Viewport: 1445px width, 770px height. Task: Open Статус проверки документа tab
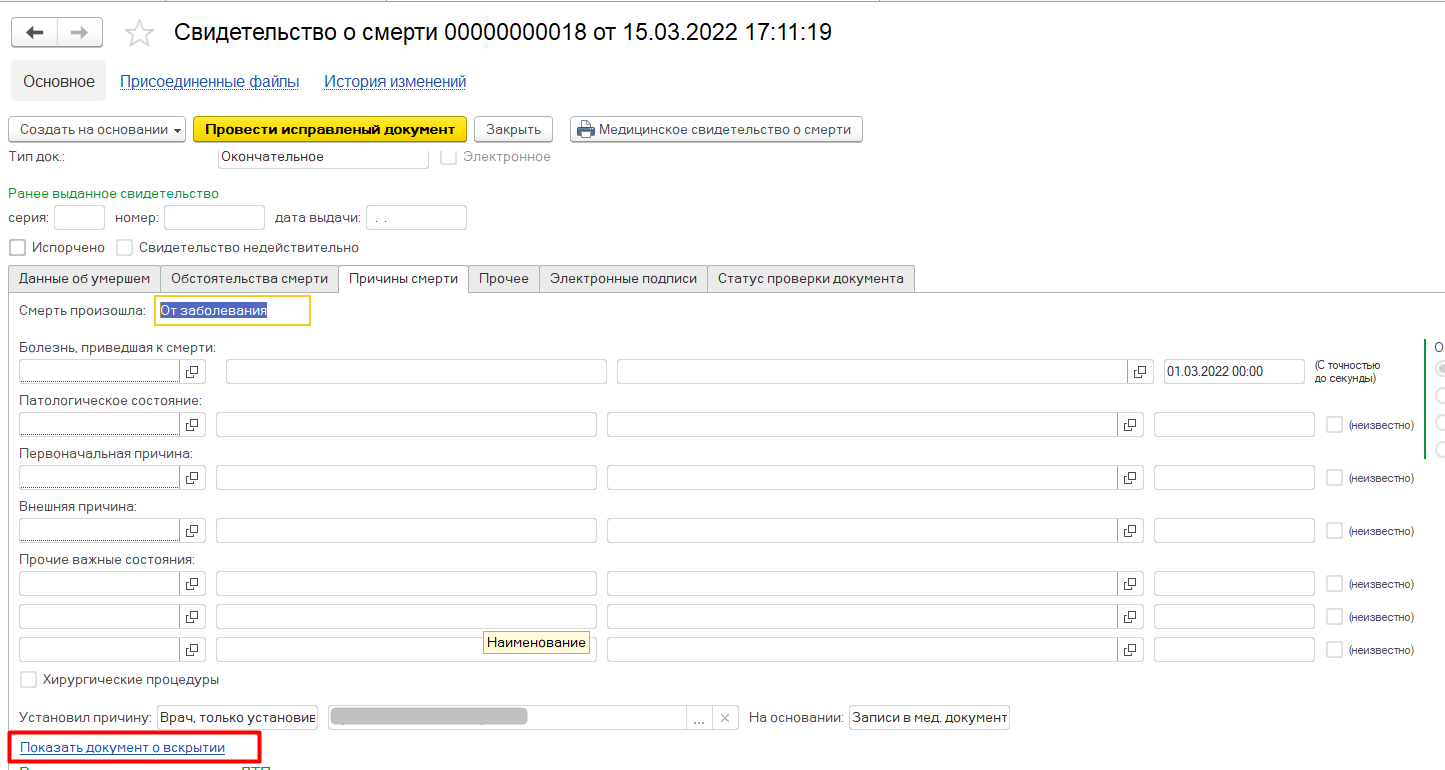click(811, 278)
